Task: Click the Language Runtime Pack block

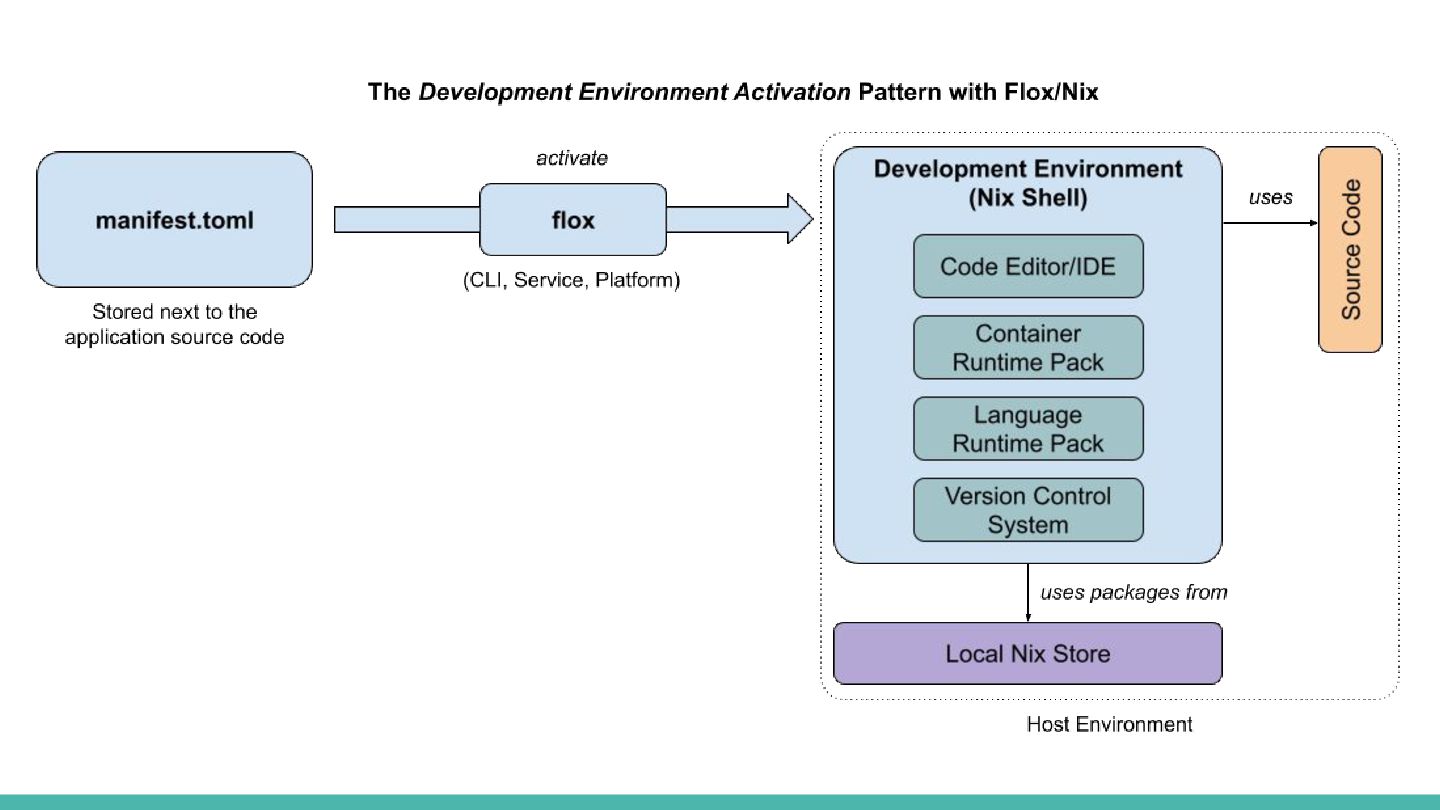Action: [x=1028, y=428]
